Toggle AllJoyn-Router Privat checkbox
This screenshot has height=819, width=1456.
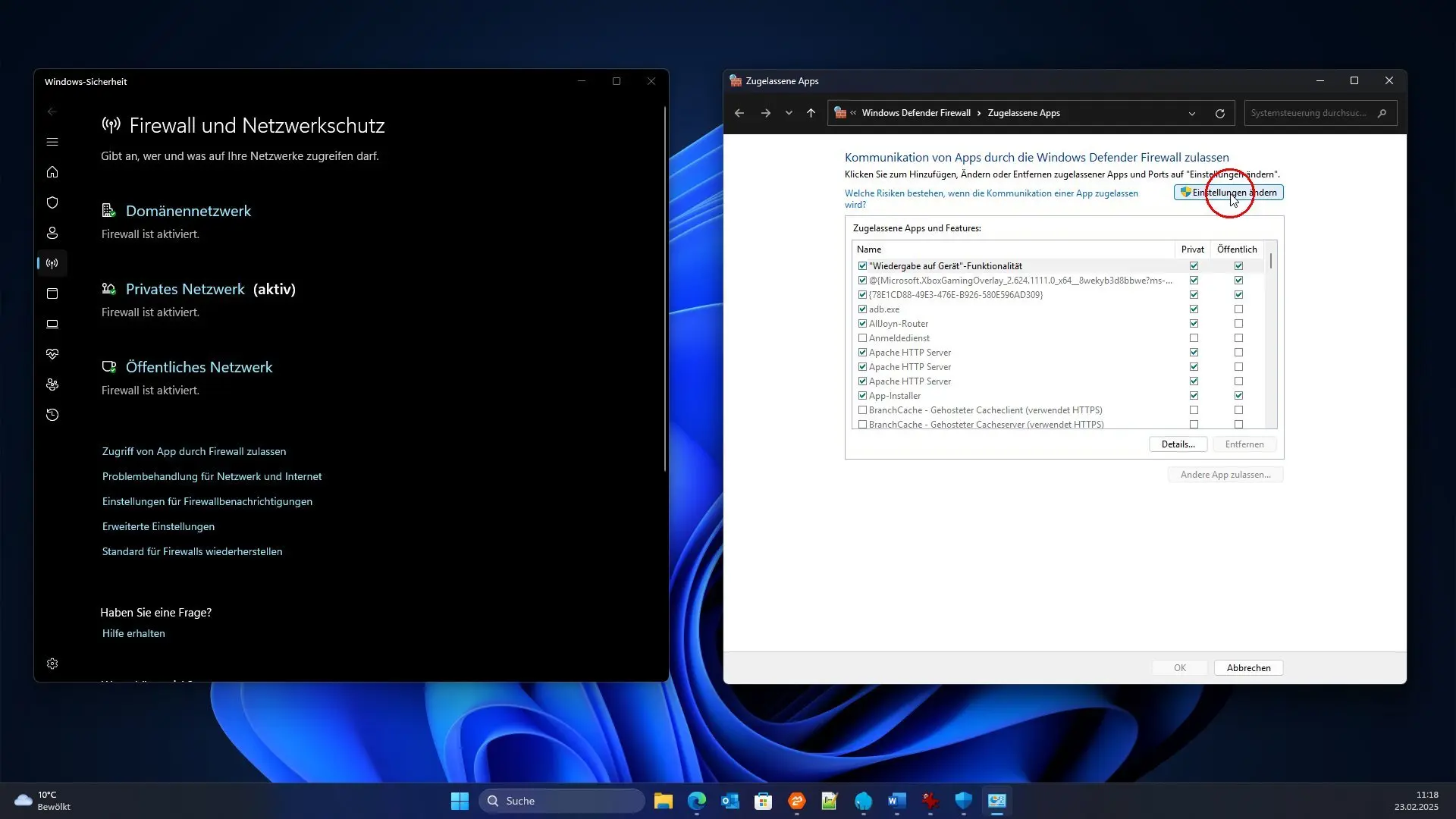[x=1194, y=324]
